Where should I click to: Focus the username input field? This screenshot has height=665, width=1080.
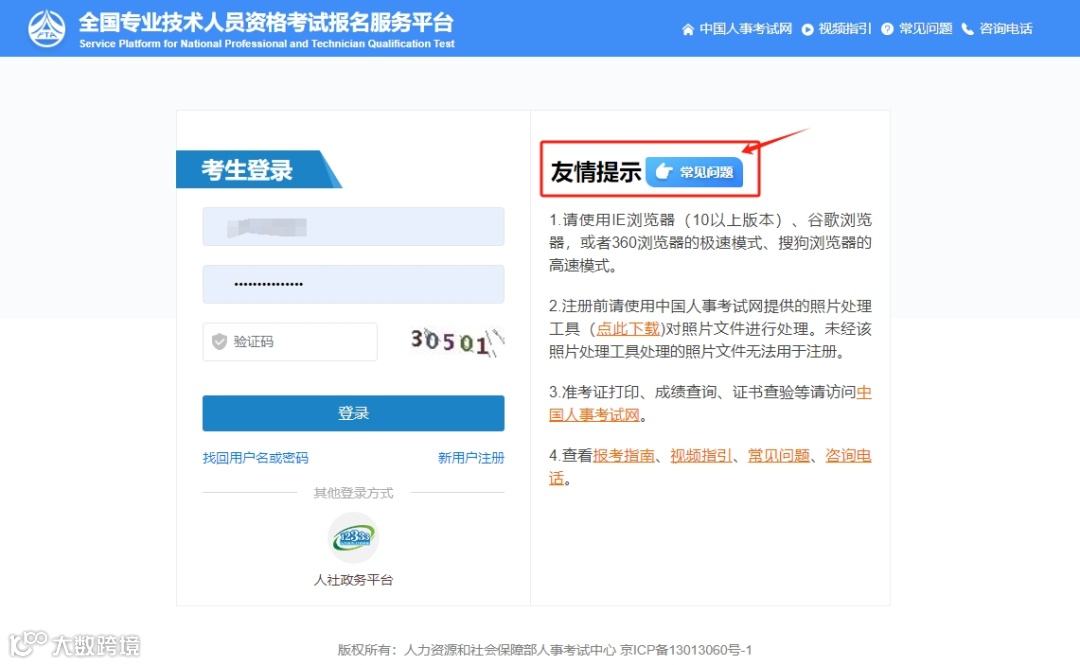click(353, 227)
